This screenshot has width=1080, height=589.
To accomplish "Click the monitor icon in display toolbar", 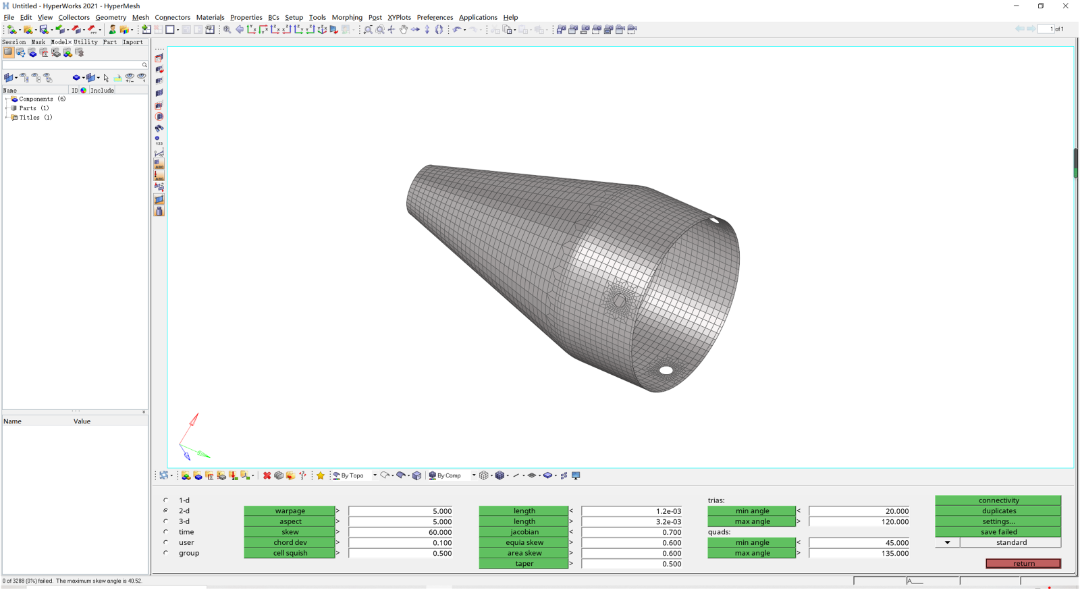I will pyautogui.click(x=577, y=475).
